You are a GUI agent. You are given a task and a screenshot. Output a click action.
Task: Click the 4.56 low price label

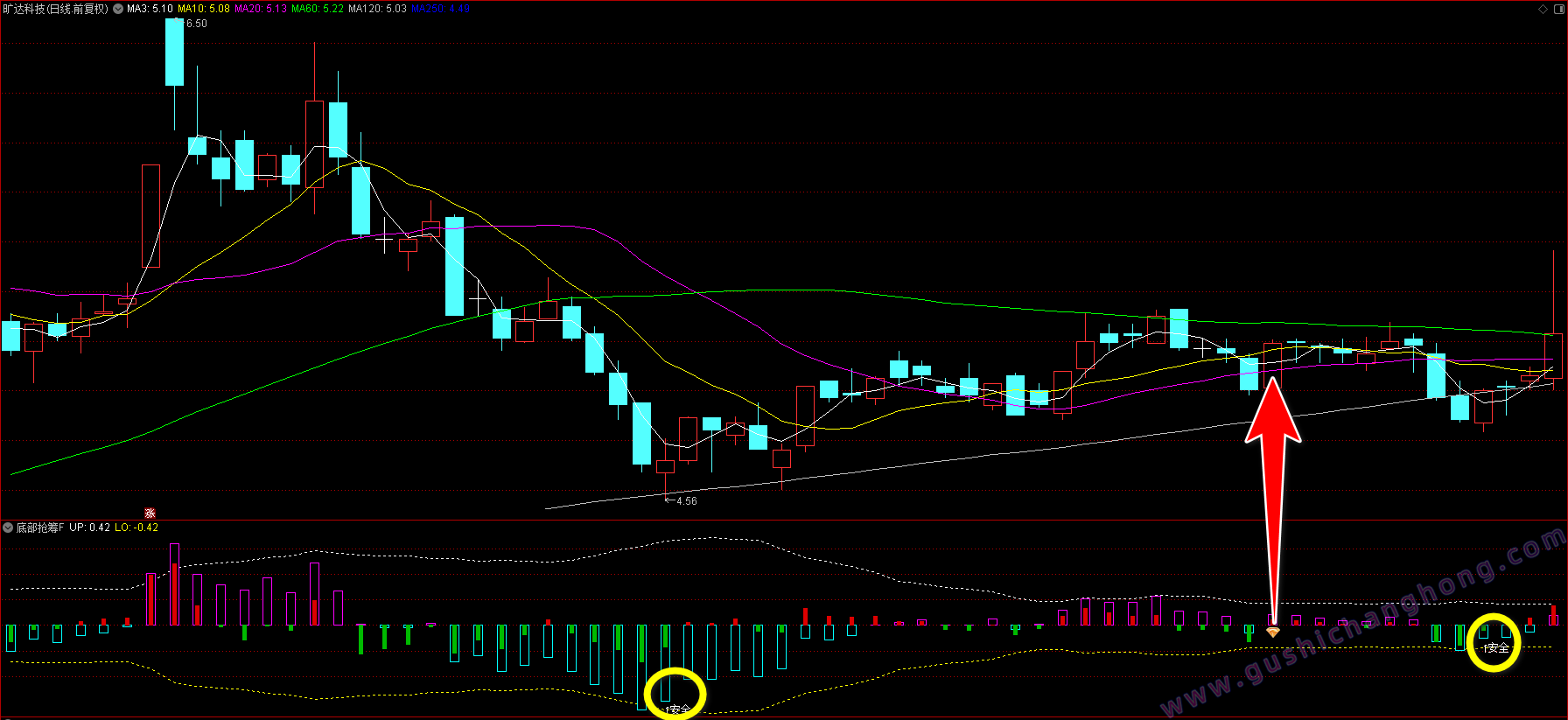(687, 501)
